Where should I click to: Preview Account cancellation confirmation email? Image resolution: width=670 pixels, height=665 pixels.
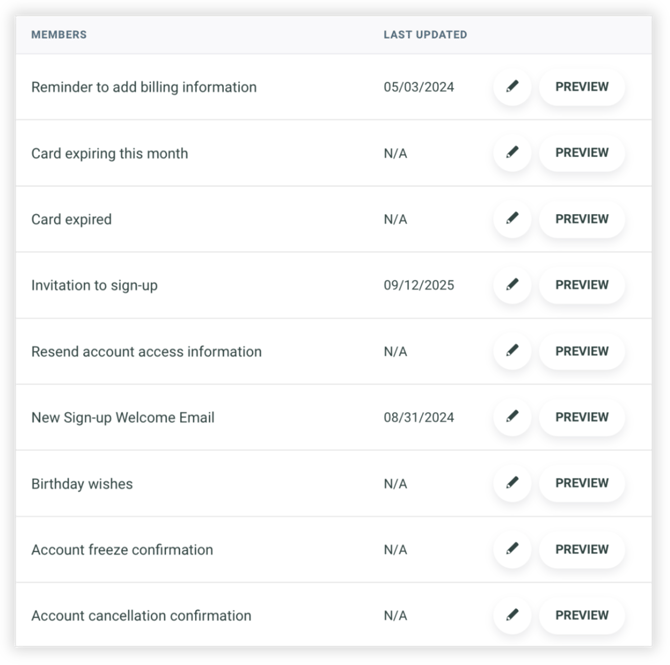582,615
